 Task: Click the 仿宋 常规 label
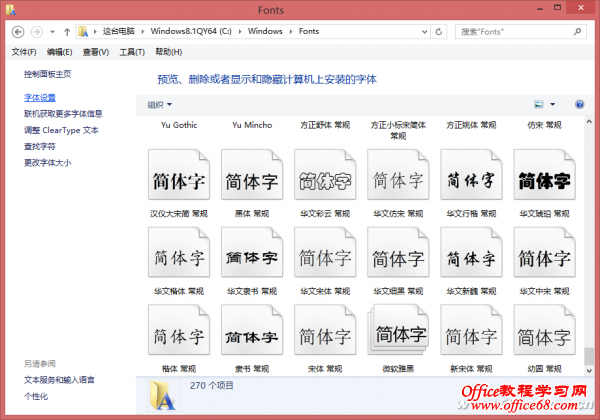click(544, 125)
